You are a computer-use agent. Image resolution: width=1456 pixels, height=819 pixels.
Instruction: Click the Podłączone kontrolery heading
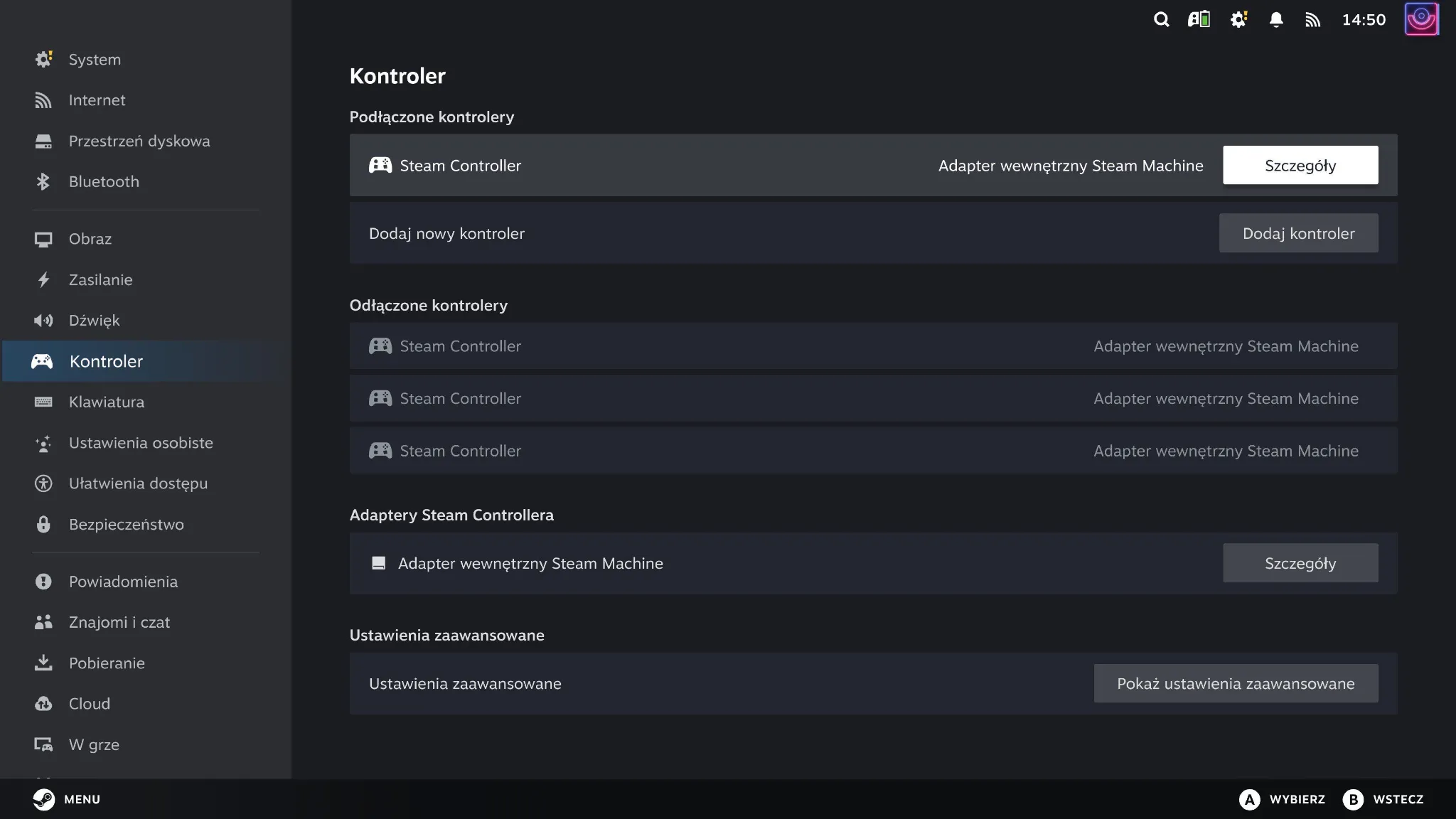click(x=432, y=117)
